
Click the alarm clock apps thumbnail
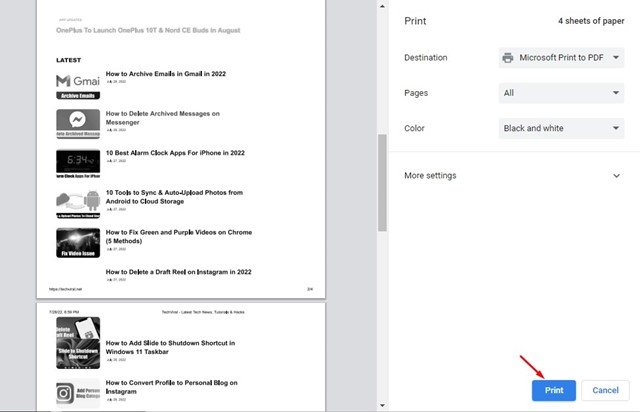[77, 163]
